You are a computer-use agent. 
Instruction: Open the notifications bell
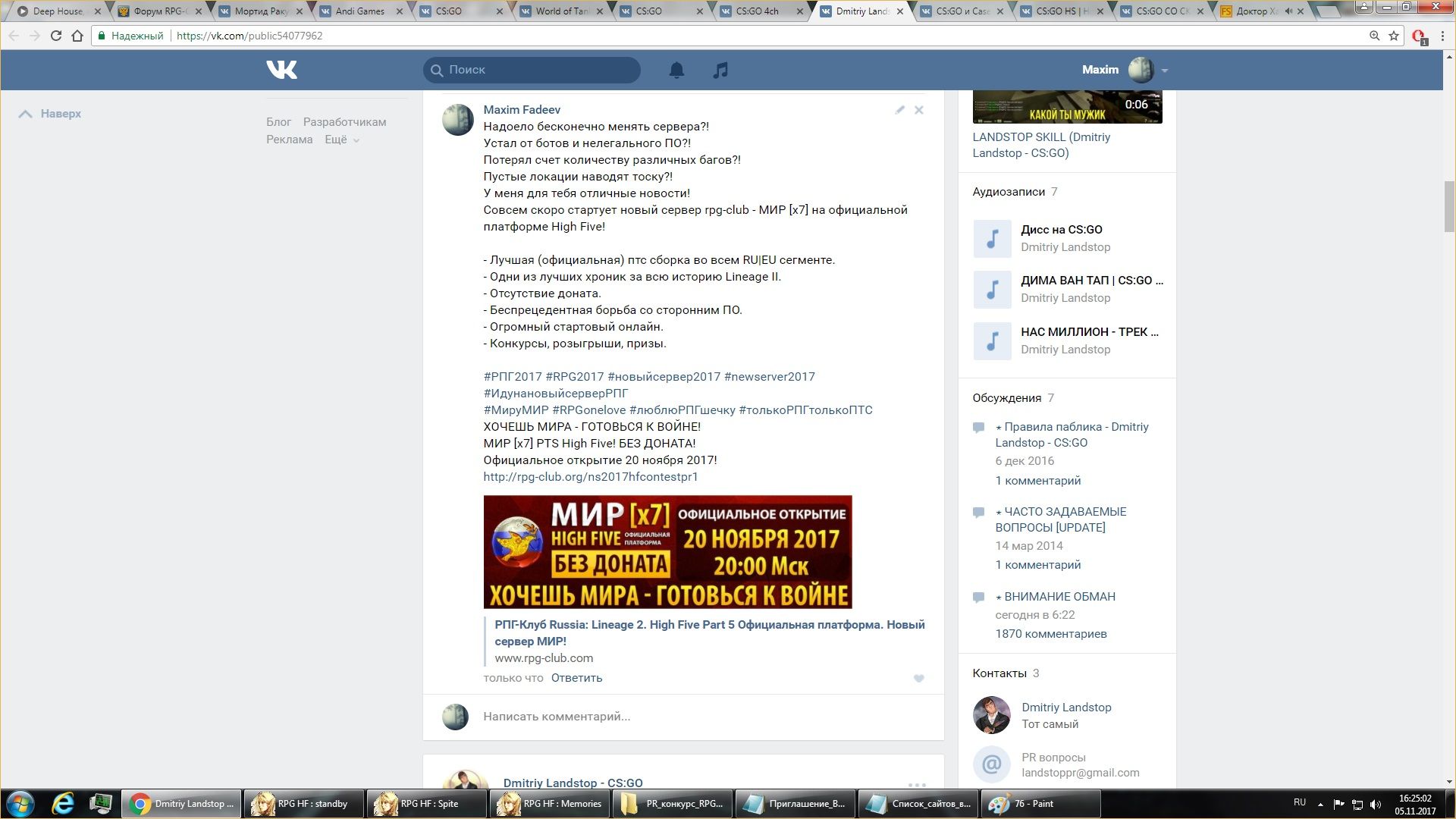pyautogui.click(x=676, y=70)
